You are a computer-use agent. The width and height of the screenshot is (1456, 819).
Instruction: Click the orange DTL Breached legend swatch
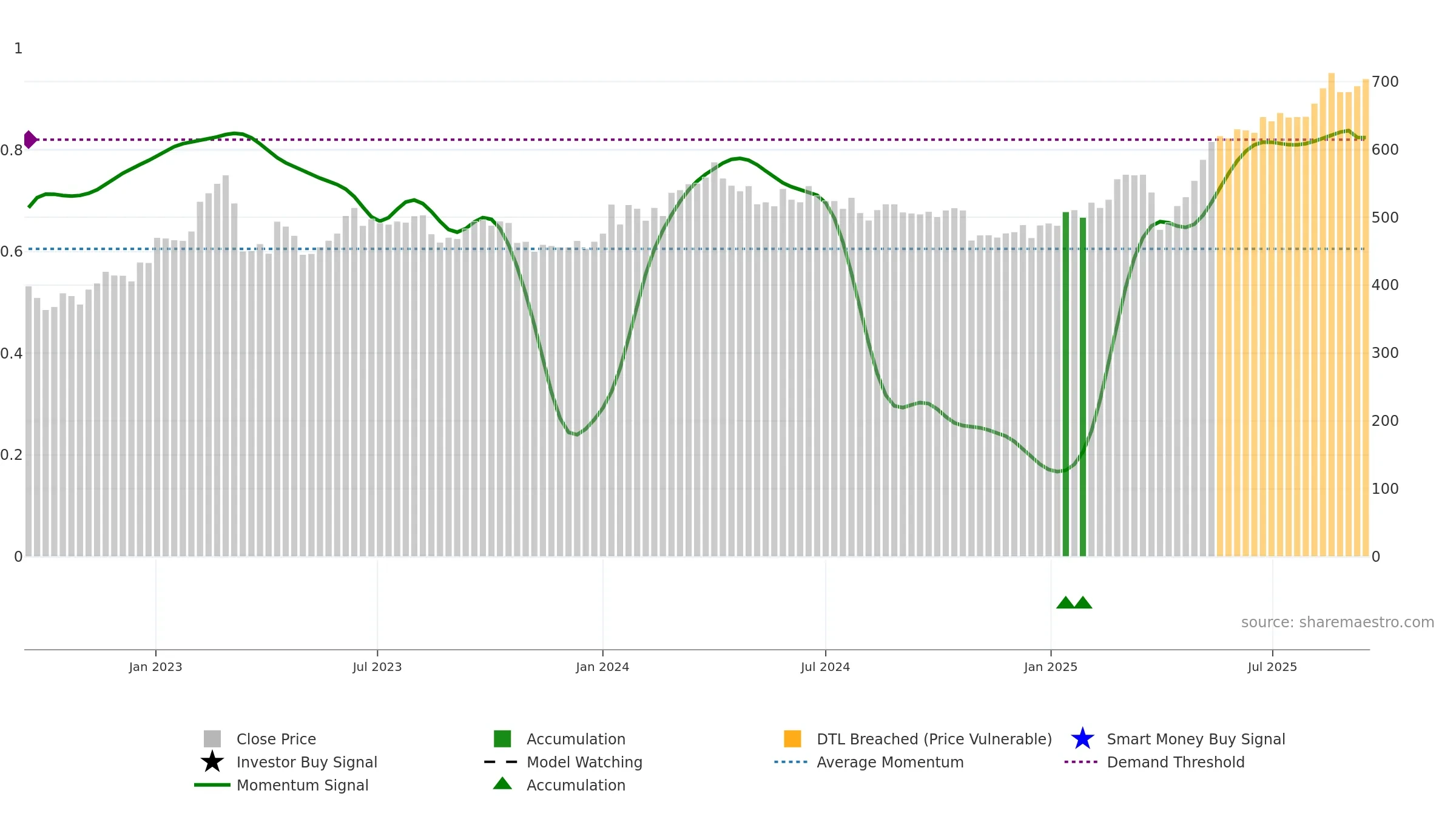(792, 739)
